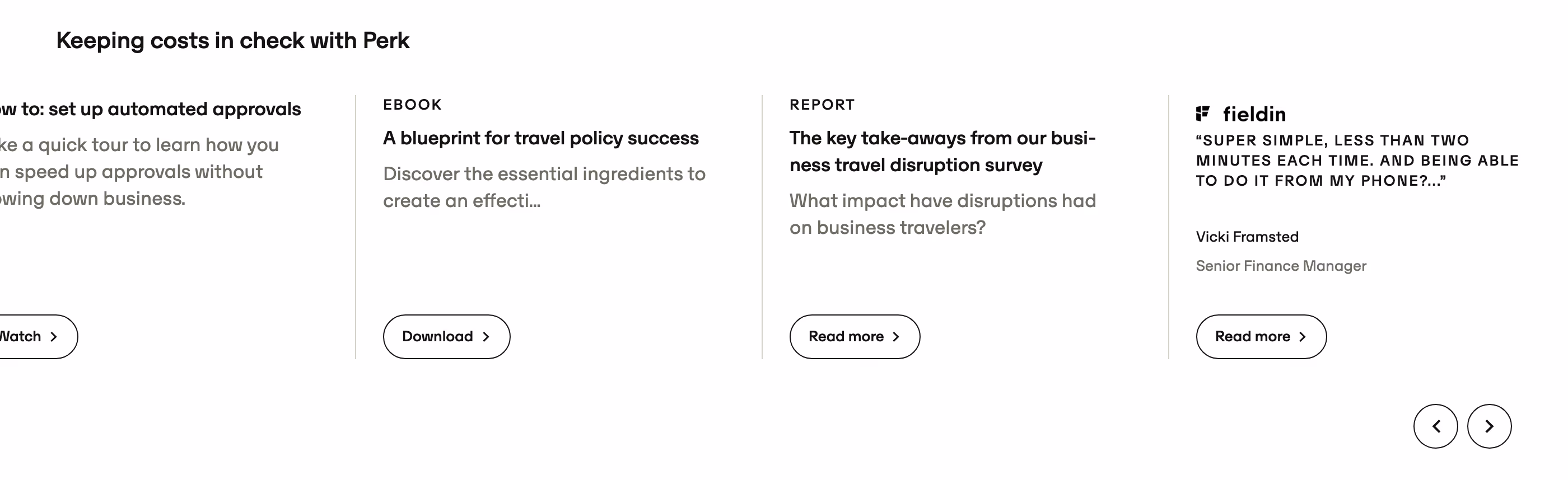1568x480 pixels.
Task: Click the 'Keeping costs in check with Perk' heading
Action: tap(232, 40)
